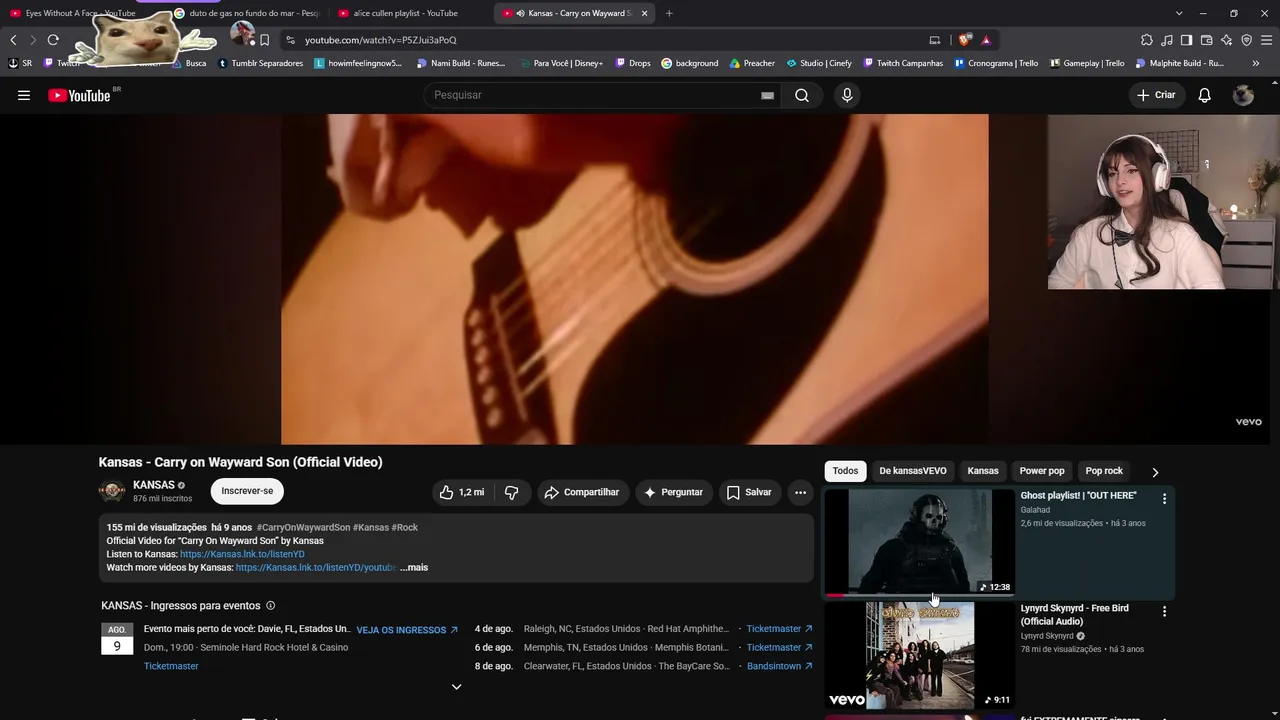Open Brave Rewards triangle icon

tap(986, 40)
